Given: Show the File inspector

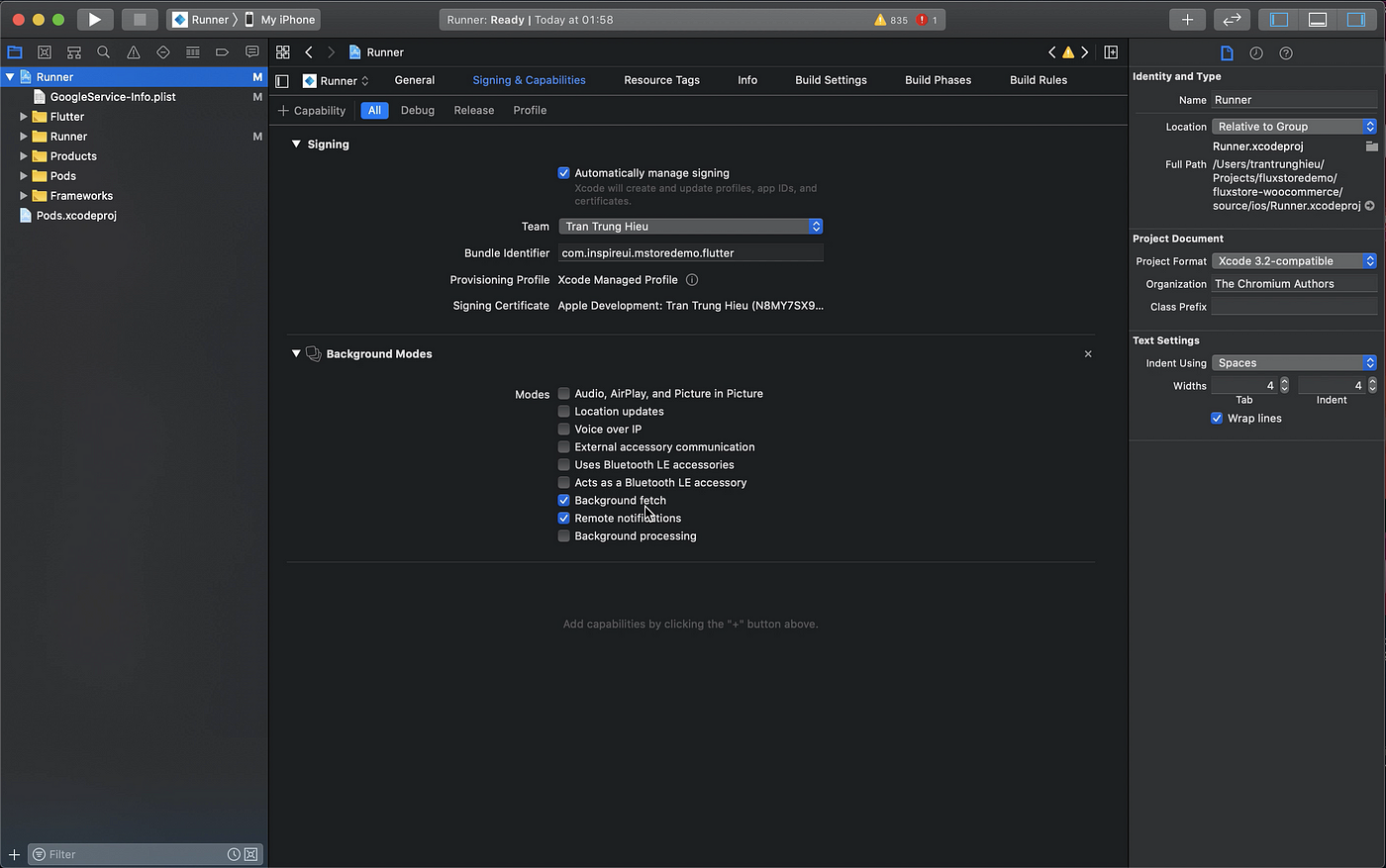Looking at the screenshot, I should click(1227, 53).
